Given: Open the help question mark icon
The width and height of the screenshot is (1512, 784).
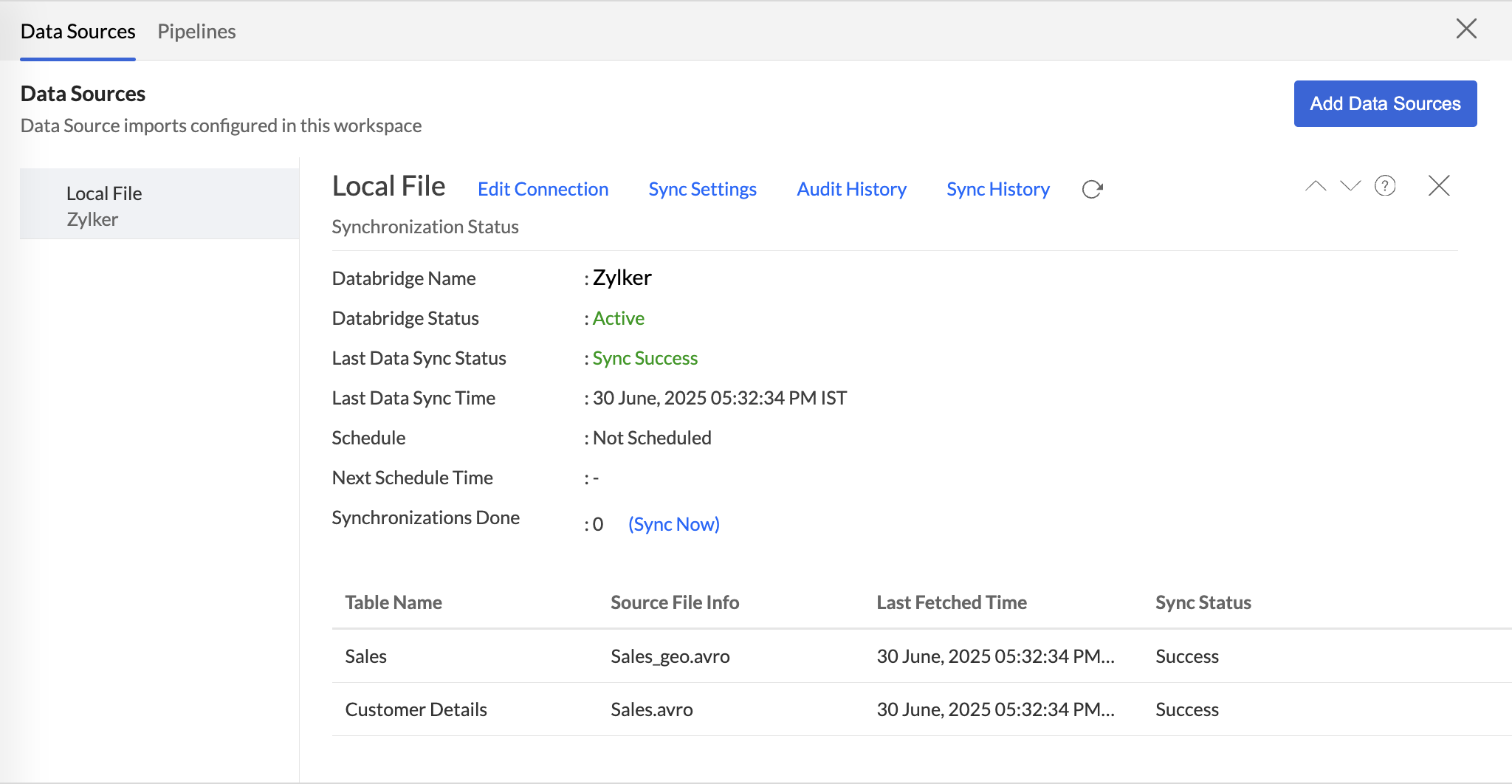Looking at the screenshot, I should tap(1385, 186).
